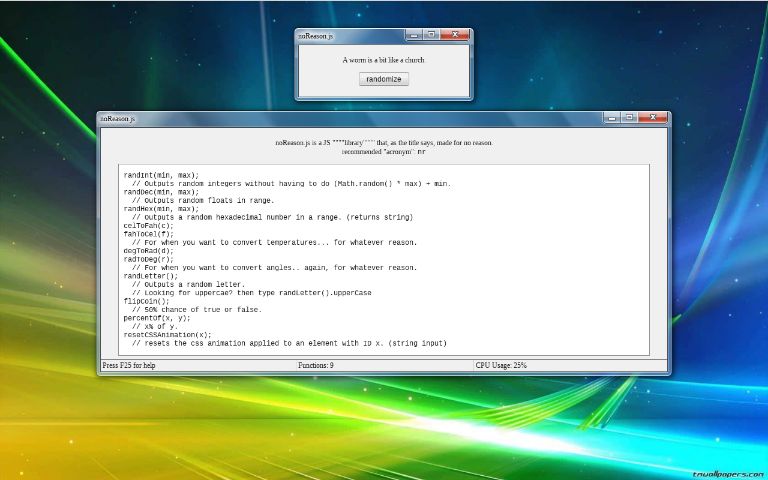Click the randHex(min, max) function line
Viewport: 768px width, 480px height.
click(x=161, y=209)
